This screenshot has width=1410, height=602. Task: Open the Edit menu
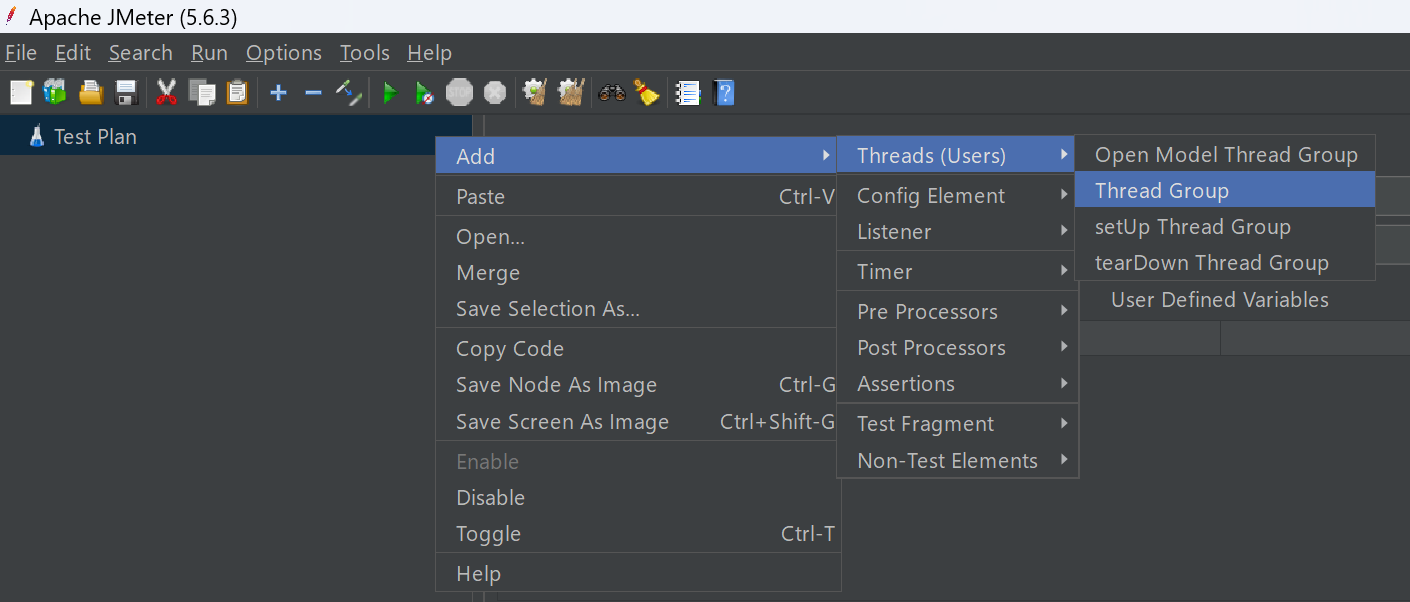click(x=73, y=53)
